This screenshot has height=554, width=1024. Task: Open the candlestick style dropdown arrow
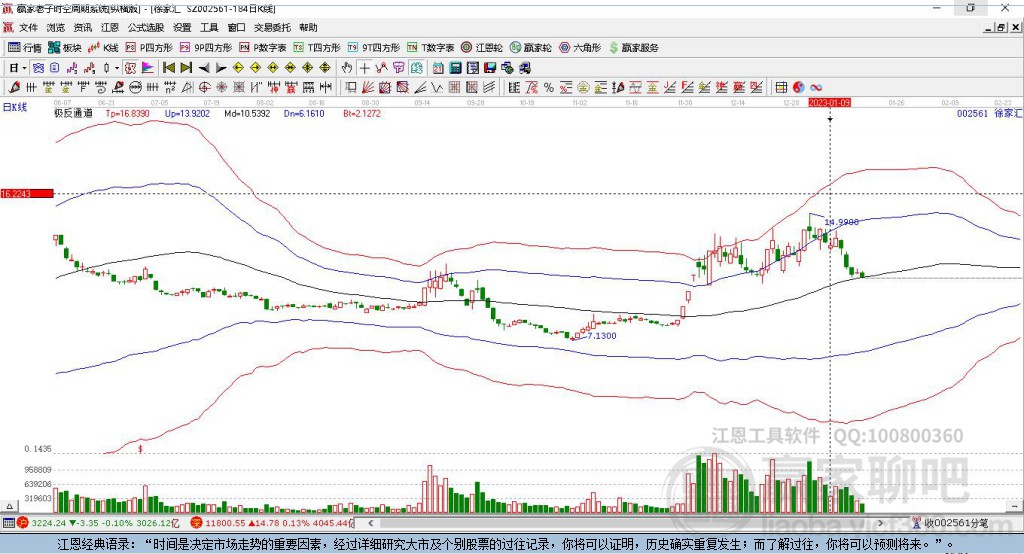pyautogui.click(x=117, y=67)
